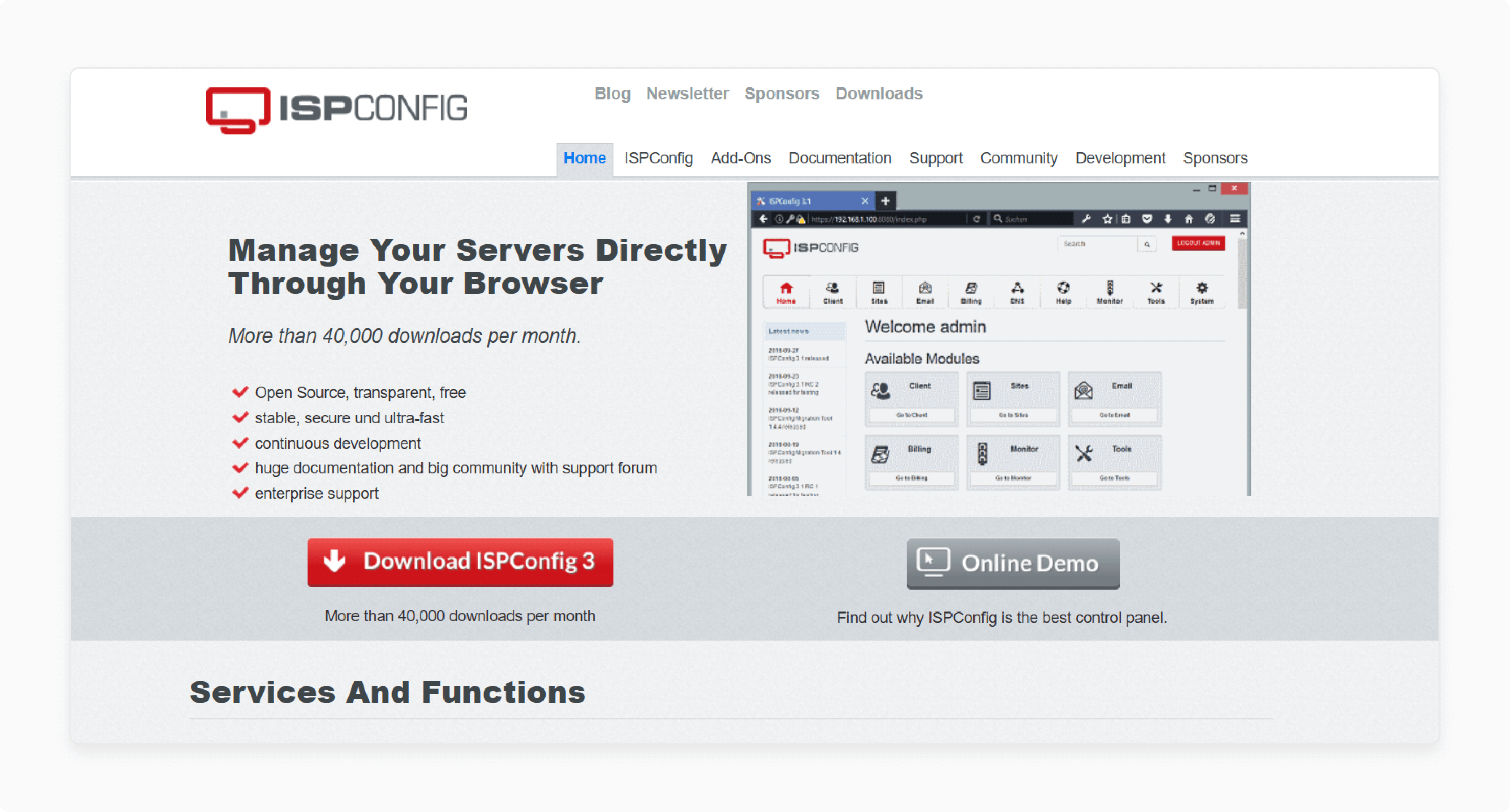
Task: Open the Blog link
Action: (612, 94)
